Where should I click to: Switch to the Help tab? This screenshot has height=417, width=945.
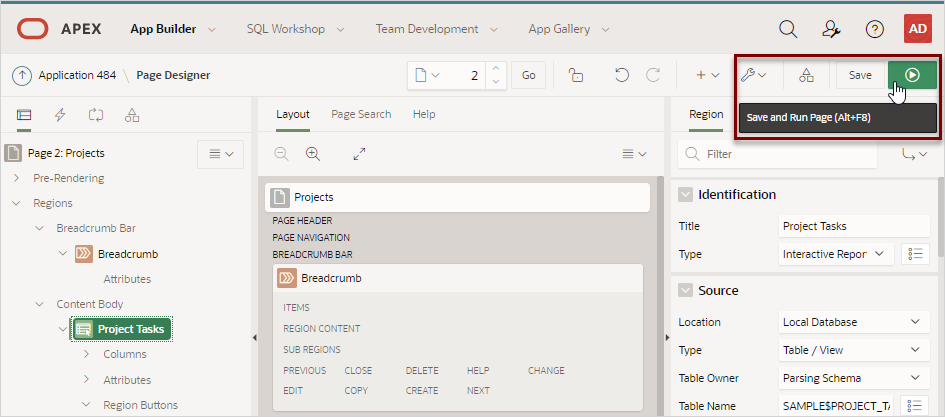pos(424,114)
